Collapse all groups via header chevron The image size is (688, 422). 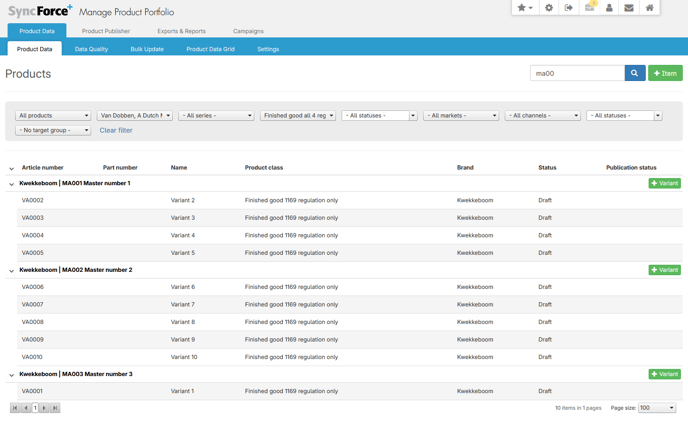11,168
